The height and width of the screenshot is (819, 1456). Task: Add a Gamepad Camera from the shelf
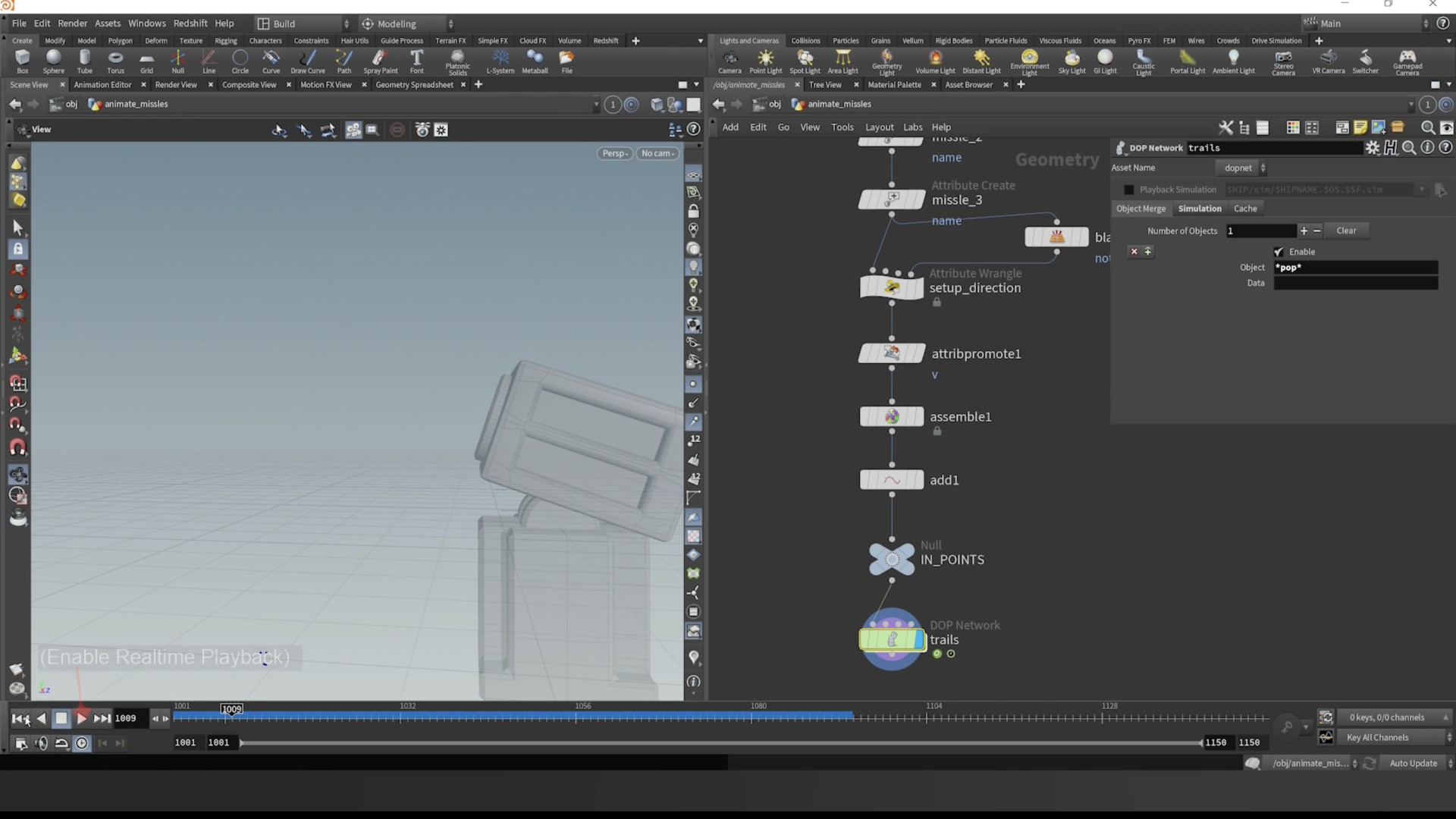pos(1407,63)
